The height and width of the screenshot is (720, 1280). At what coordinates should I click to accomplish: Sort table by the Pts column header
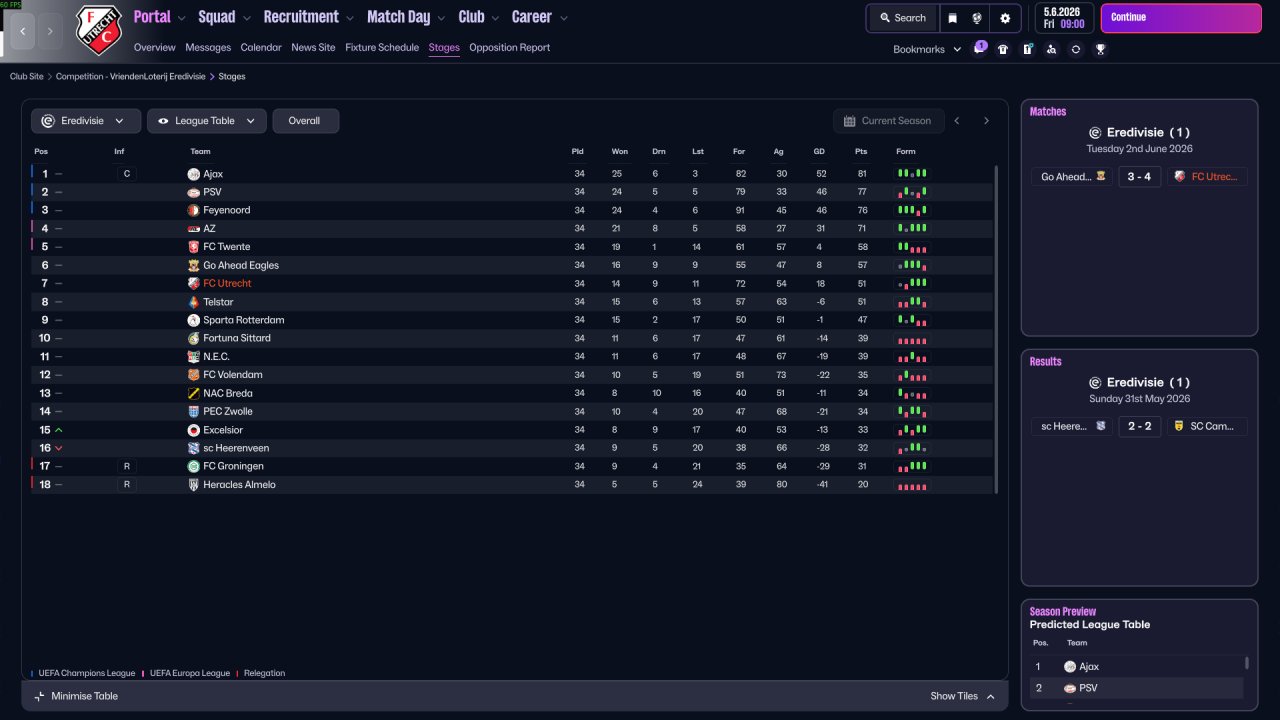point(861,152)
